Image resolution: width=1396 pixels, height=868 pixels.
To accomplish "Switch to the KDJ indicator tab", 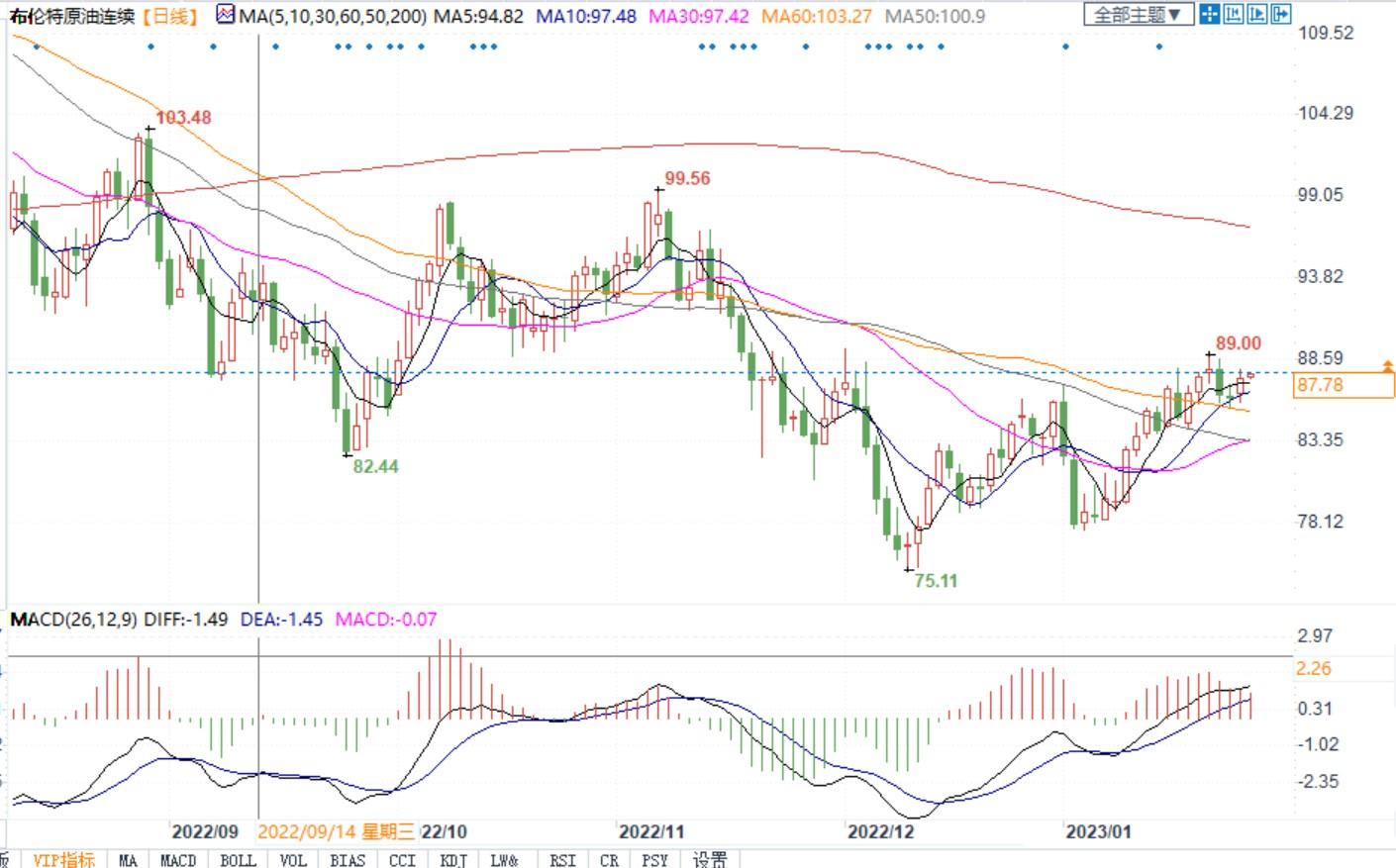I will 453,859.
